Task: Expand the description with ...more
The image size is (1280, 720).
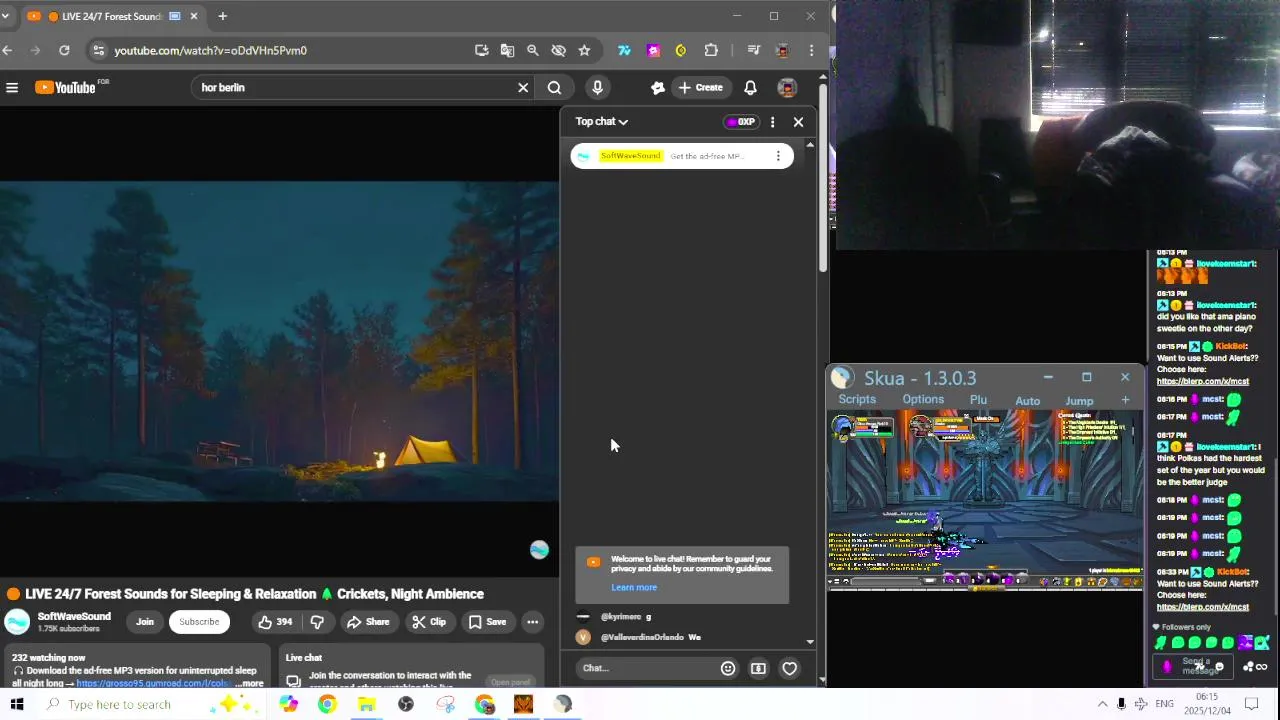Action: point(249,684)
